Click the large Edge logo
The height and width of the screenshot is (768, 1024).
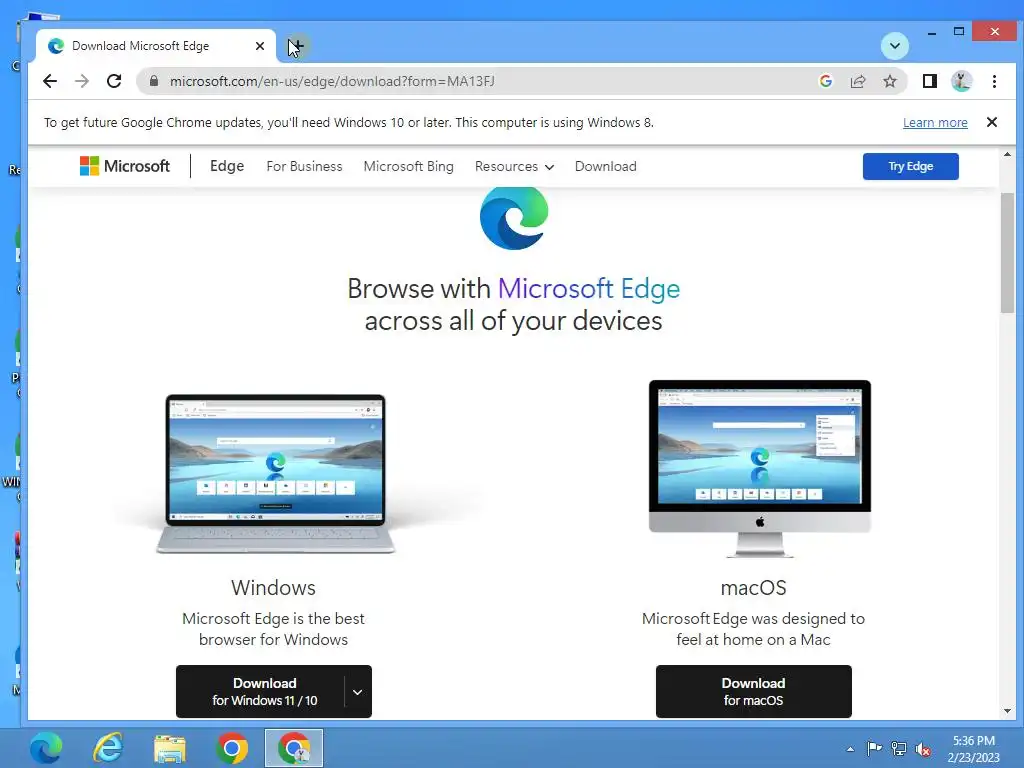[513, 217]
